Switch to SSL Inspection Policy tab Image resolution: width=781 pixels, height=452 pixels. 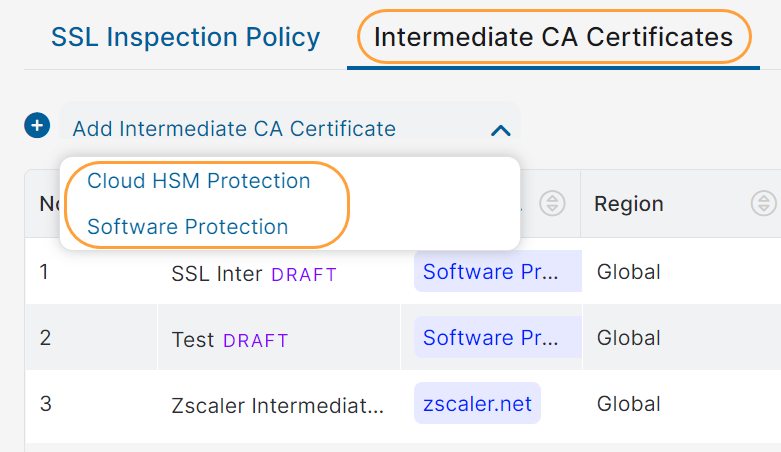coord(186,38)
